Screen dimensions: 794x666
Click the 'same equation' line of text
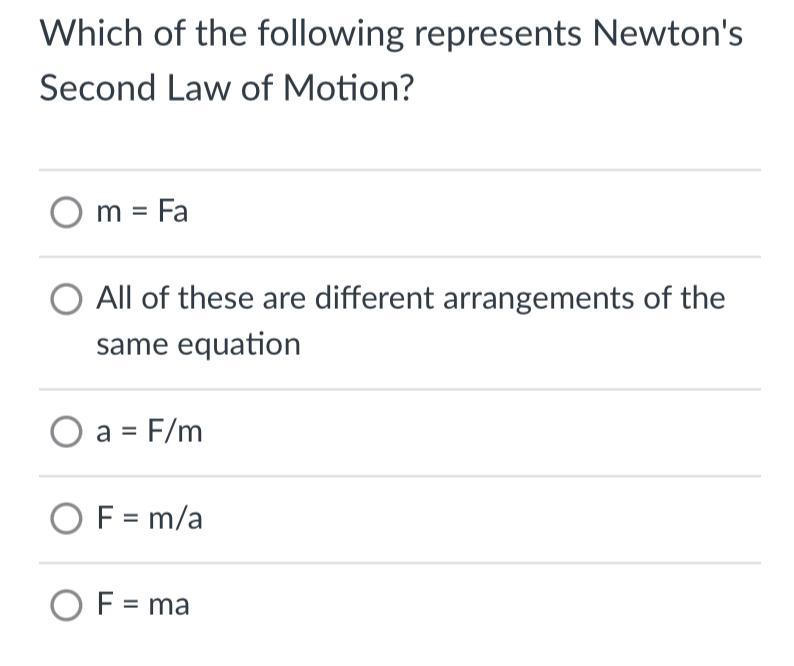pos(198,344)
